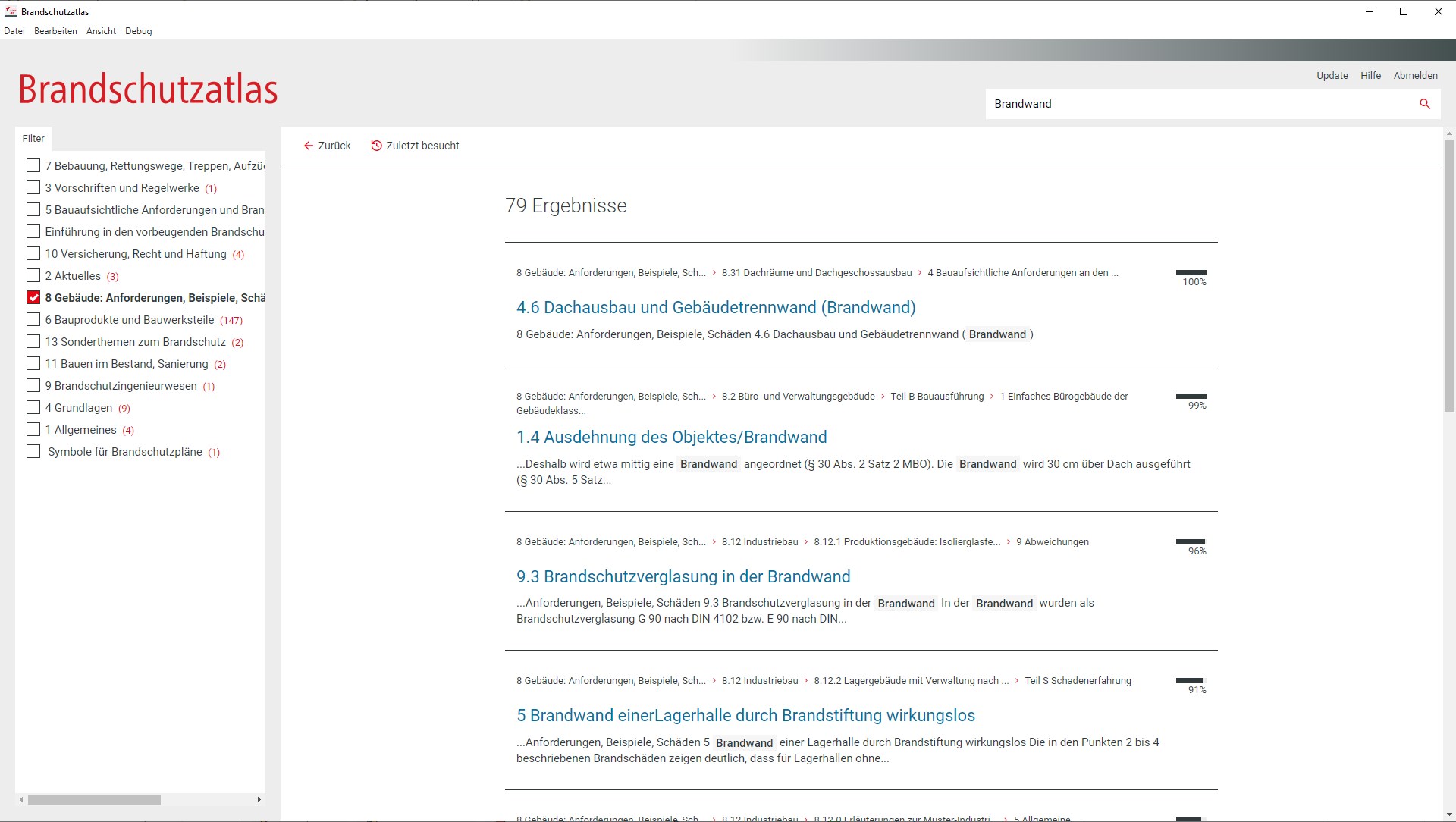The image size is (1456, 822).
Task: Click filter panel scroll-left arrow
Action: click(22, 799)
